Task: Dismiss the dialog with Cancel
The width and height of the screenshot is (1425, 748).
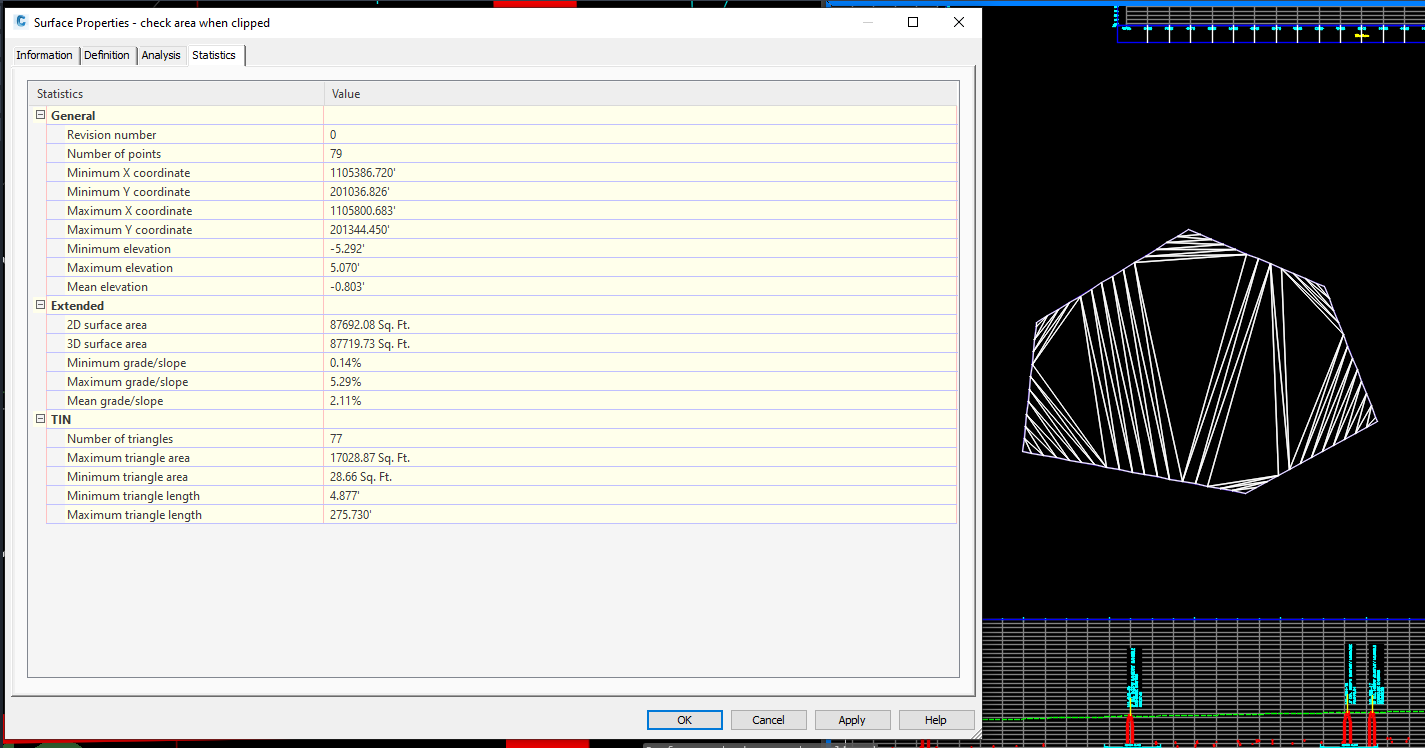Action: (768, 719)
